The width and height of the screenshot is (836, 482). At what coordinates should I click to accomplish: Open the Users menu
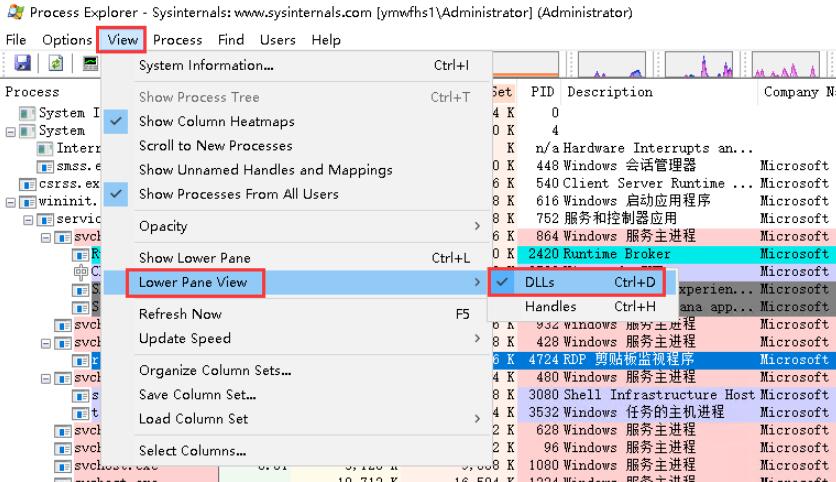tap(278, 40)
